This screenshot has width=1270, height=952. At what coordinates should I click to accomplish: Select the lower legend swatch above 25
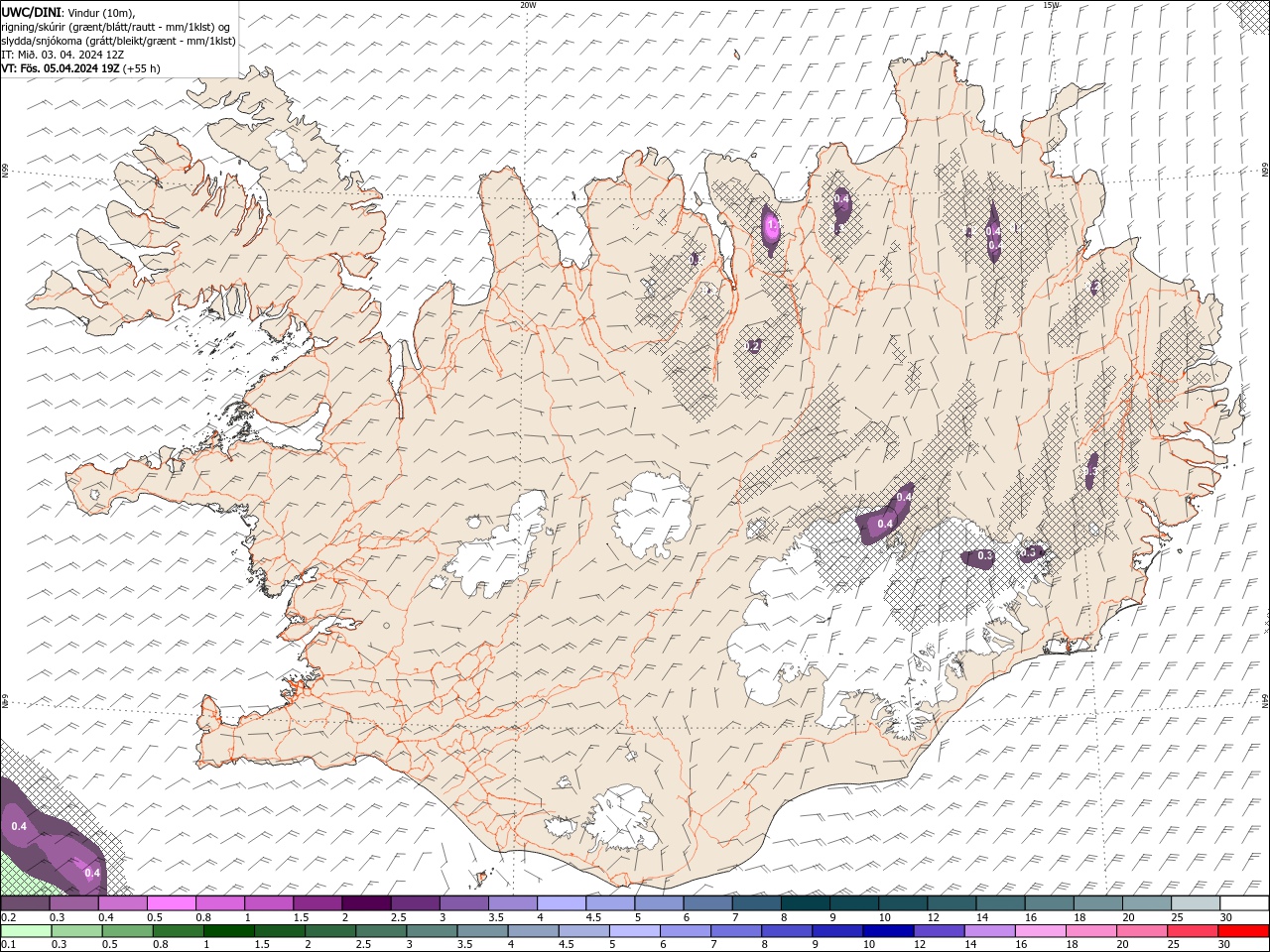coord(1191,931)
